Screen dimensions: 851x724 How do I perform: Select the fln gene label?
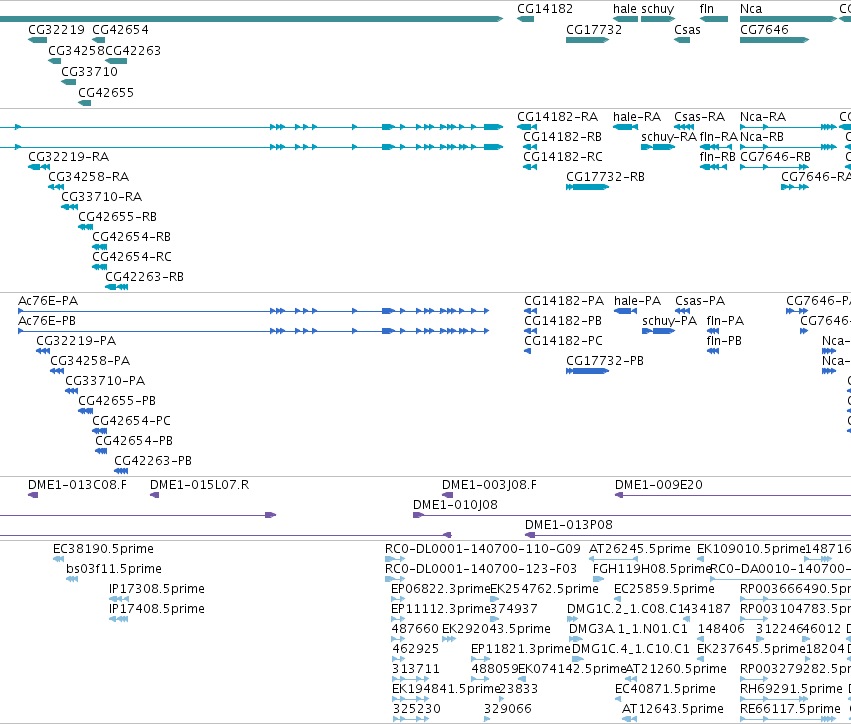point(707,9)
